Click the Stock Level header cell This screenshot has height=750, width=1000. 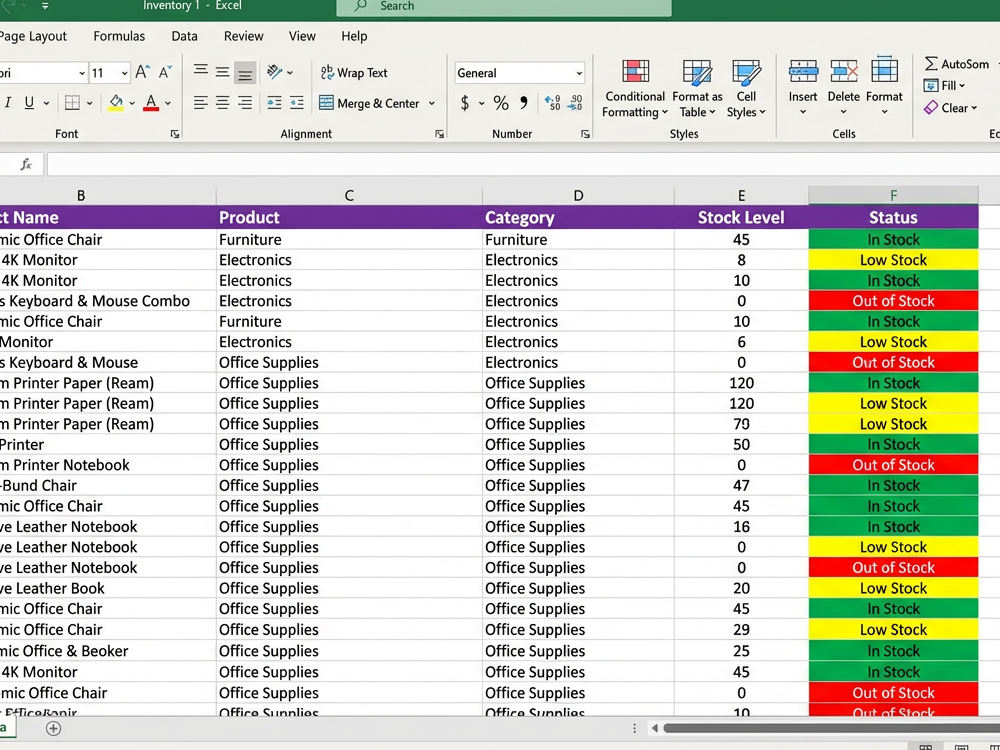[741, 217]
